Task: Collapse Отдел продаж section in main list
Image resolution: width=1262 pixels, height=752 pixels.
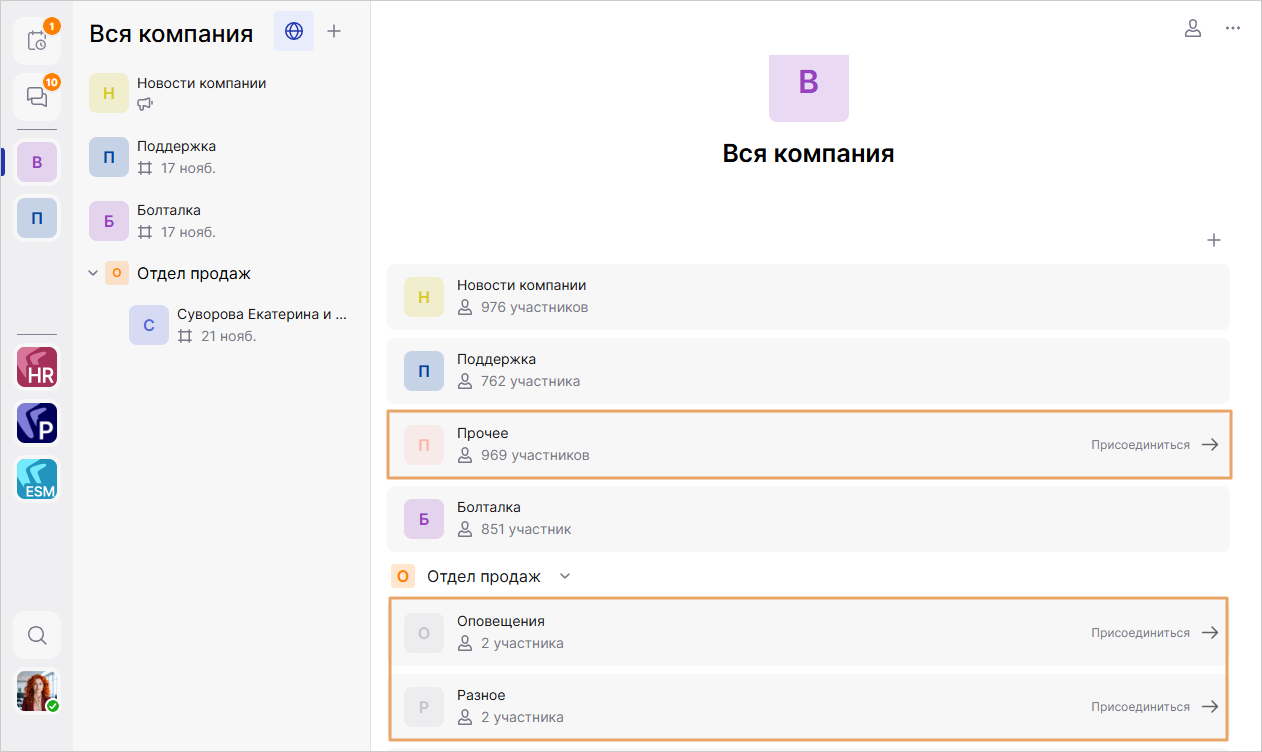Action: point(565,576)
